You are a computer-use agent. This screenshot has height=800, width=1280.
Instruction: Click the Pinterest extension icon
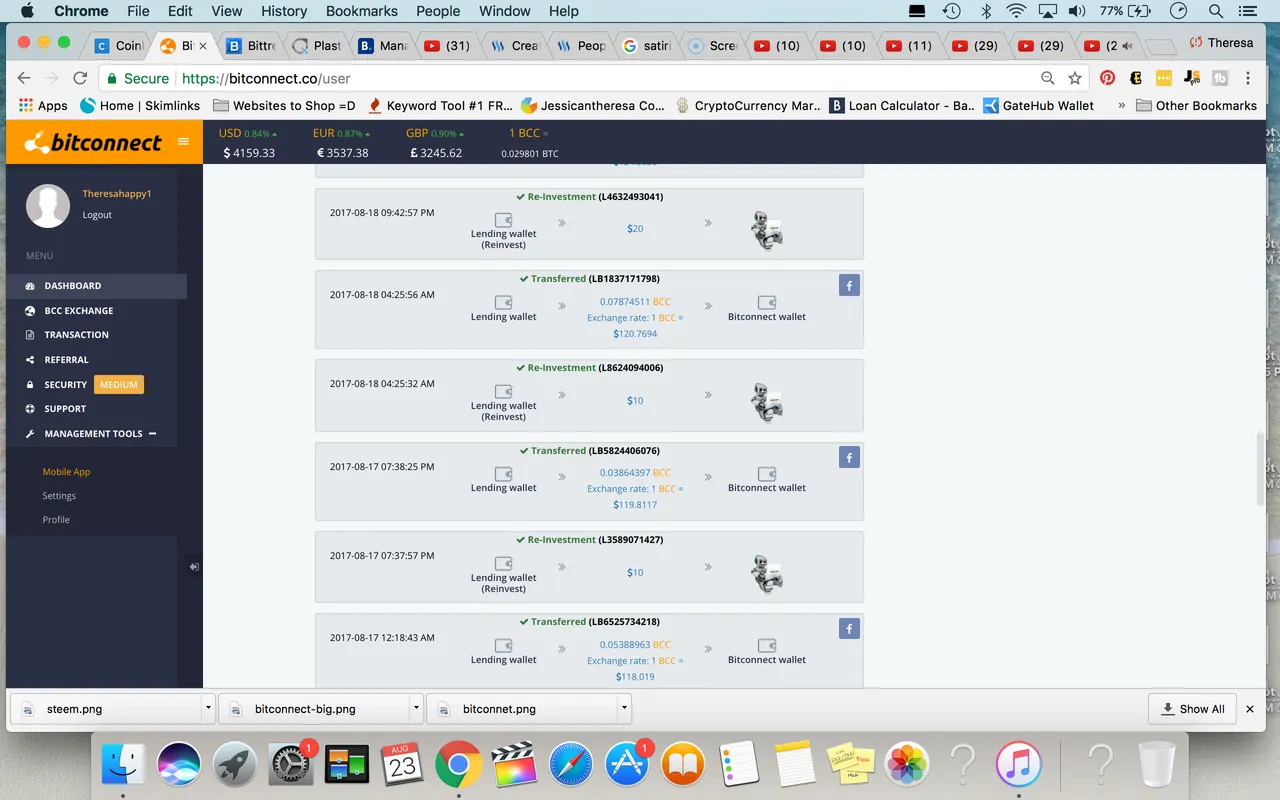(x=1108, y=78)
